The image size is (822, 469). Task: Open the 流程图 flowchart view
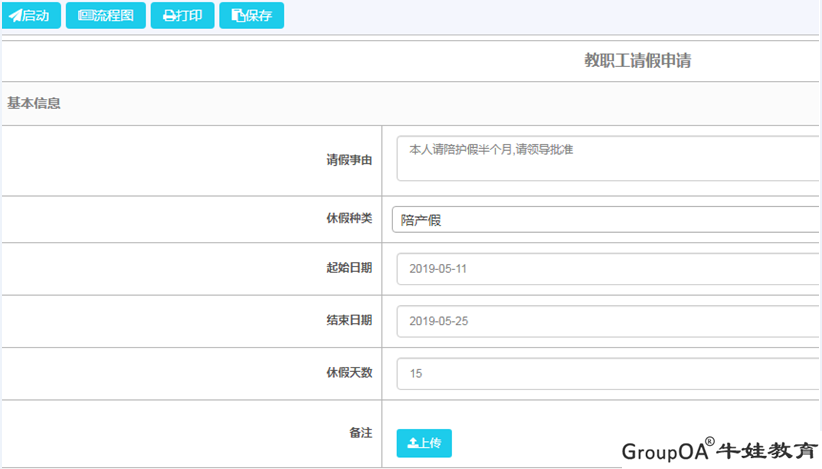(106, 15)
